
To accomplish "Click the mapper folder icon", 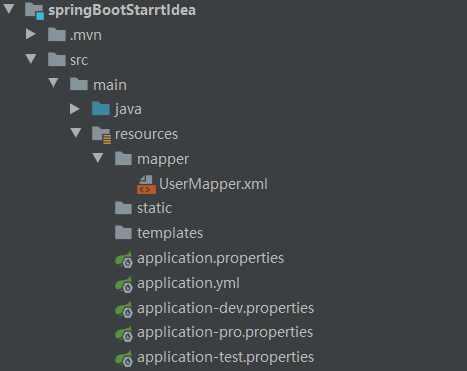I will pyautogui.click(x=123, y=158).
